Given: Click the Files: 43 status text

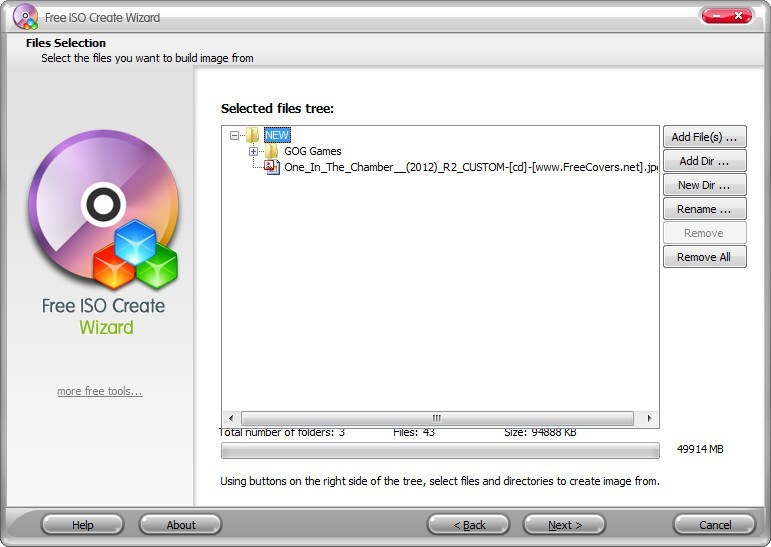Looking at the screenshot, I should coord(414,432).
